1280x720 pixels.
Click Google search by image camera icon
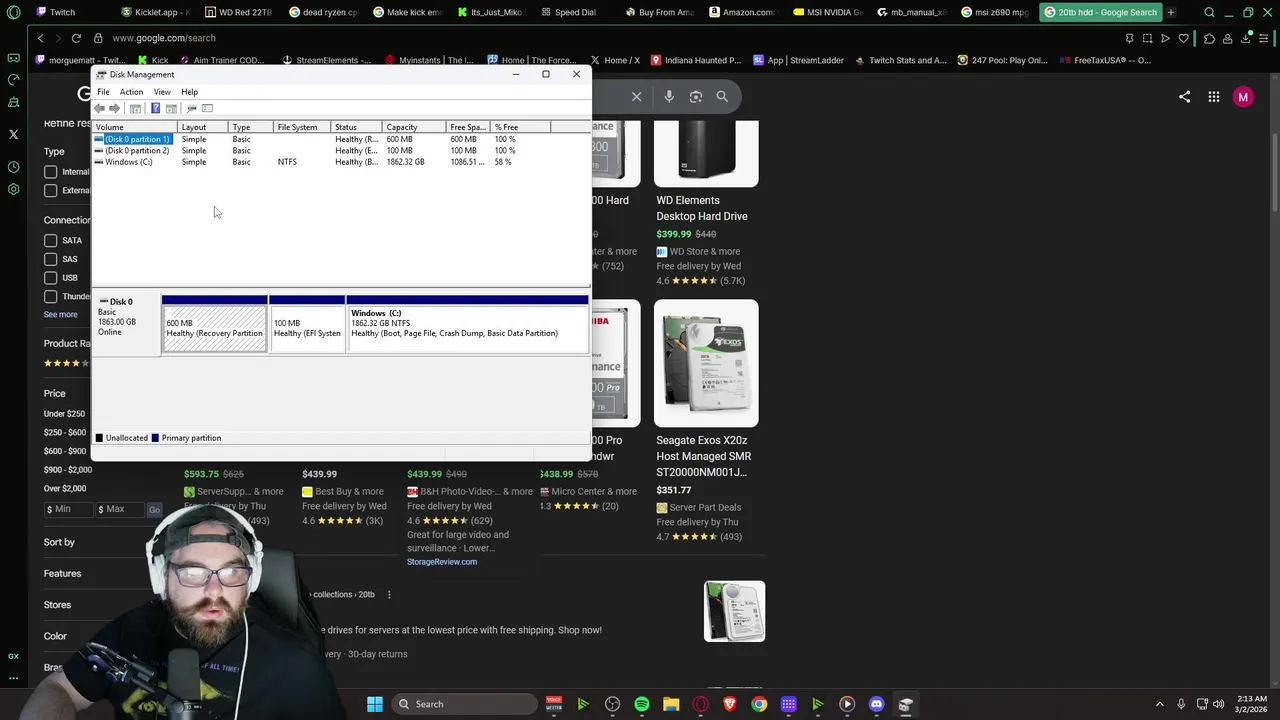(x=696, y=97)
